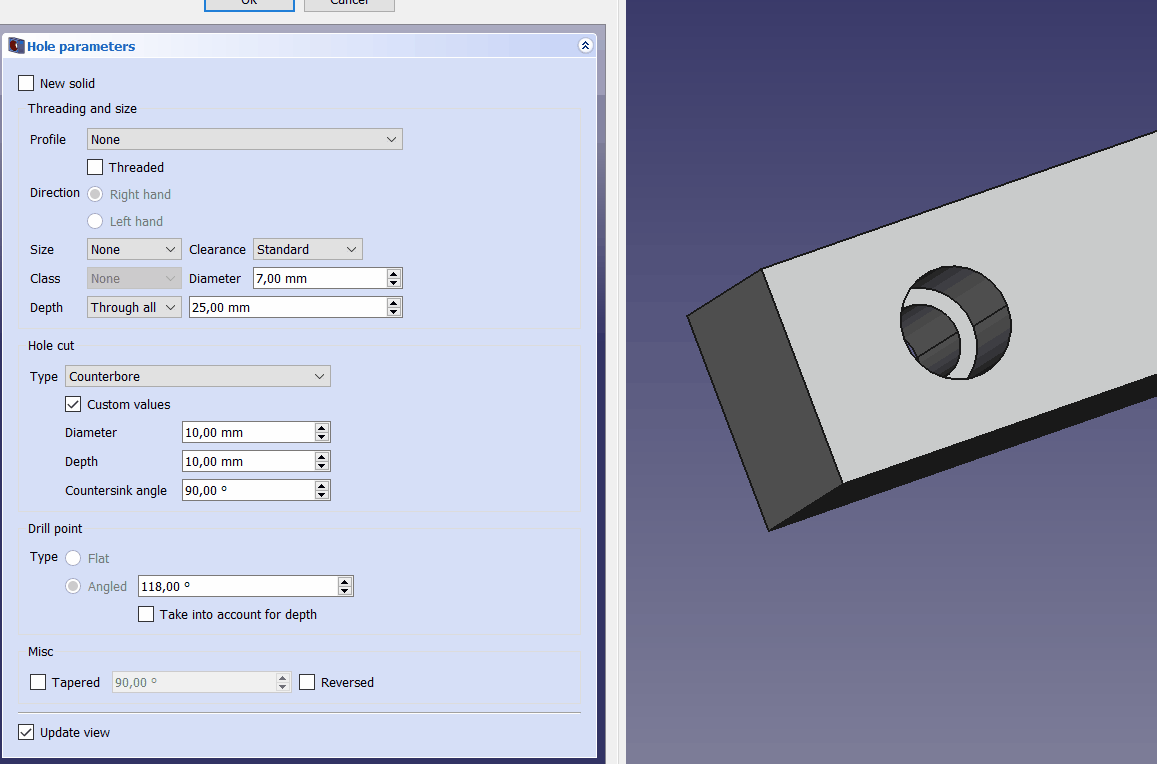Open the Size dropdown
Image resolution: width=1157 pixels, height=764 pixels.
point(134,249)
